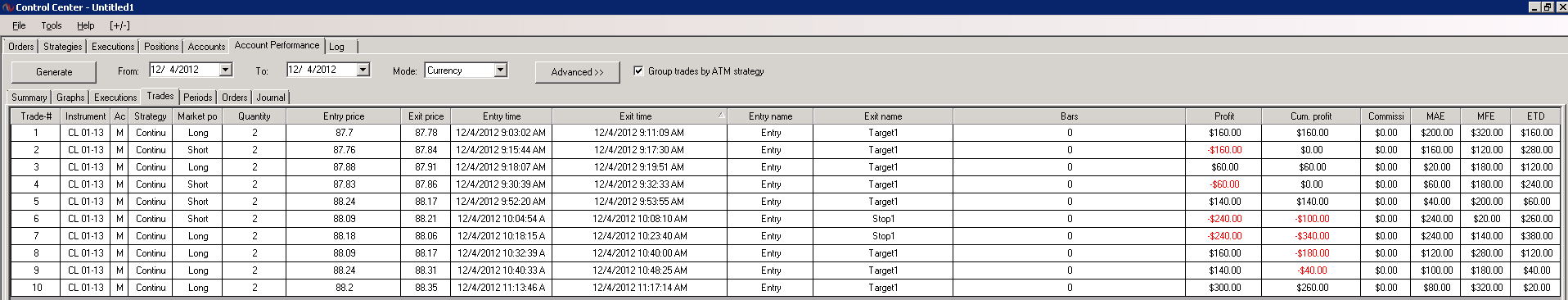Open the Tools menu
The height and width of the screenshot is (300, 1568).
pyautogui.click(x=52, y=25)
